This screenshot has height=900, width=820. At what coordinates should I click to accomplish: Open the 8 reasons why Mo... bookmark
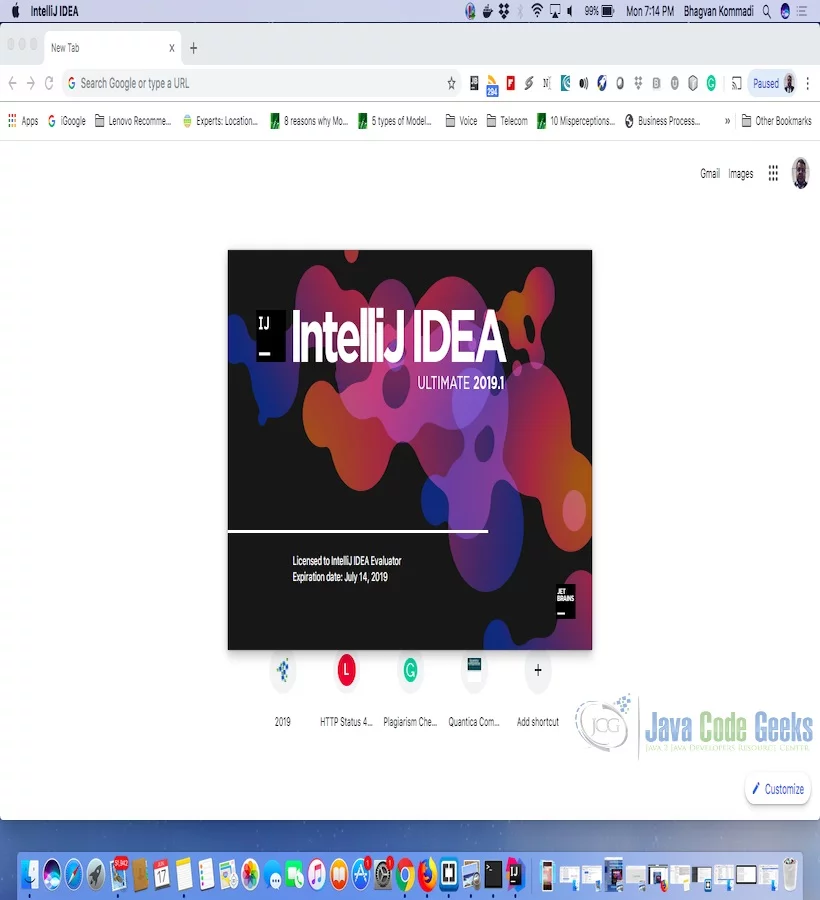(x=309, y=121)
